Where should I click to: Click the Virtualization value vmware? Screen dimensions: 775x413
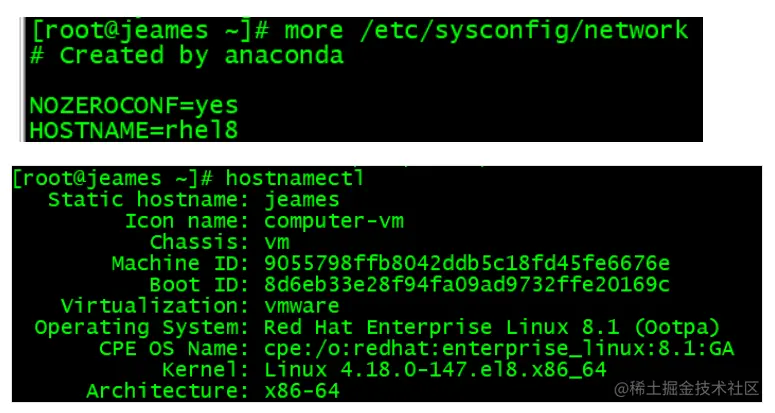(x=302, y=306)
